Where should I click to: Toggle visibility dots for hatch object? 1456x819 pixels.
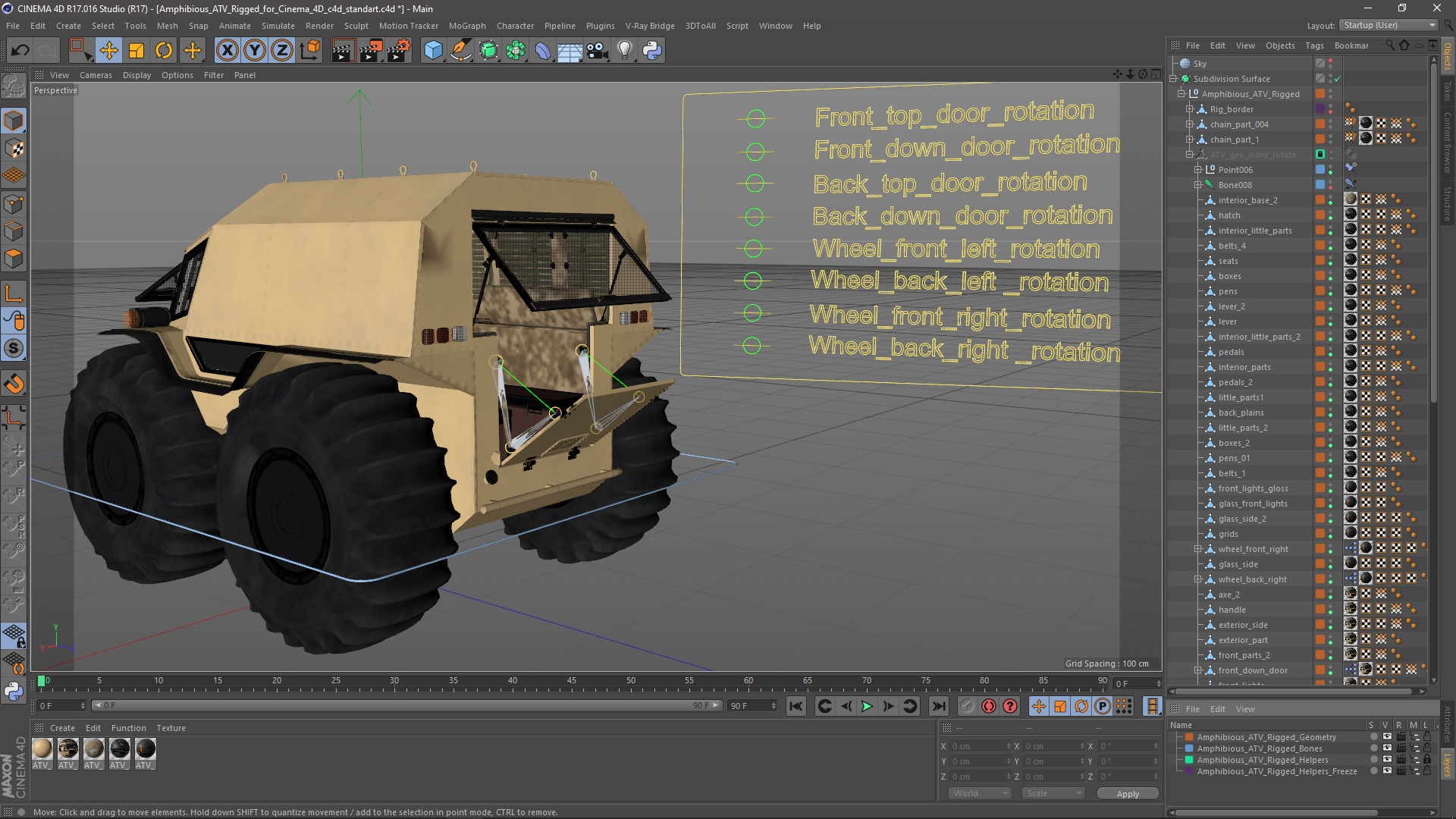coord(1331,215)
